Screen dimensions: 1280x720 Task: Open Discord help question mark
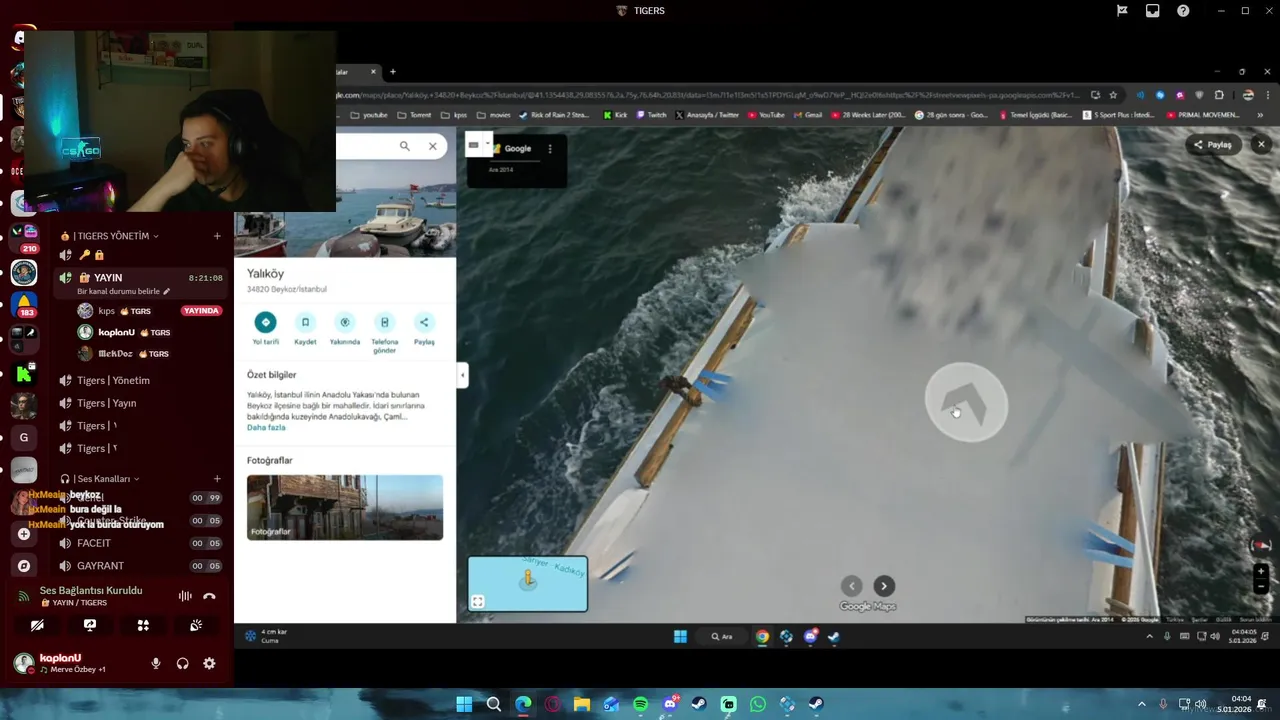point(1183,11)
